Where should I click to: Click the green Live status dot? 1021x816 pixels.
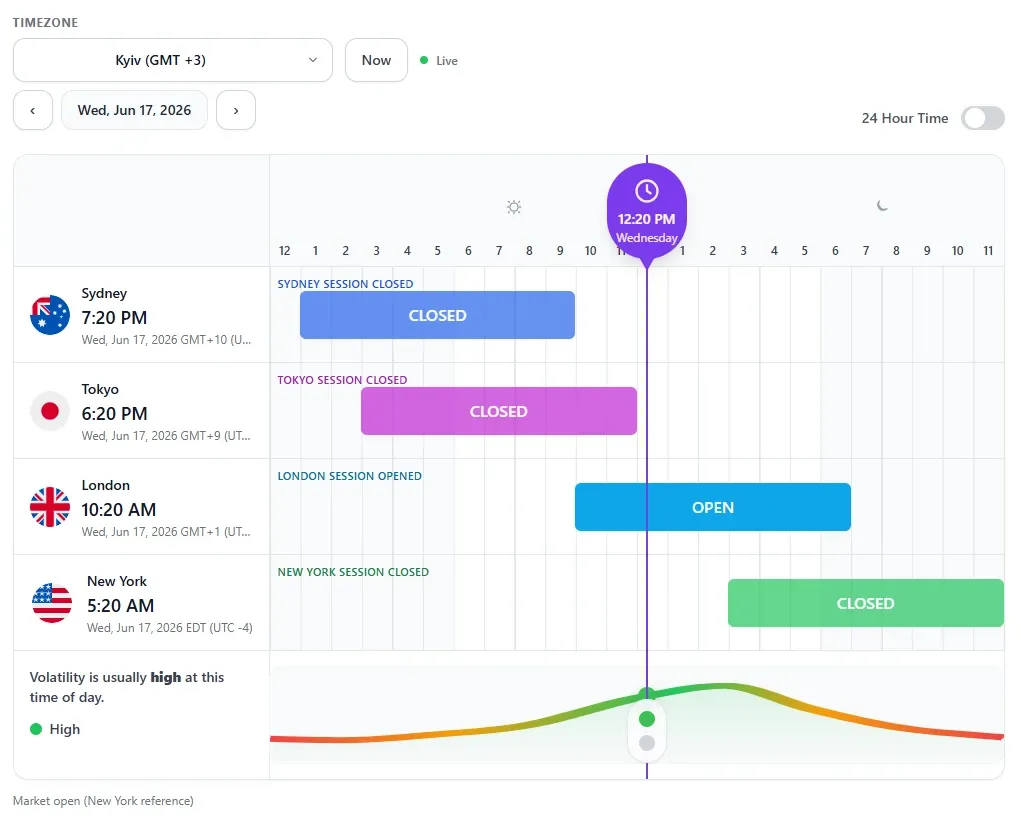click(424, 60)
